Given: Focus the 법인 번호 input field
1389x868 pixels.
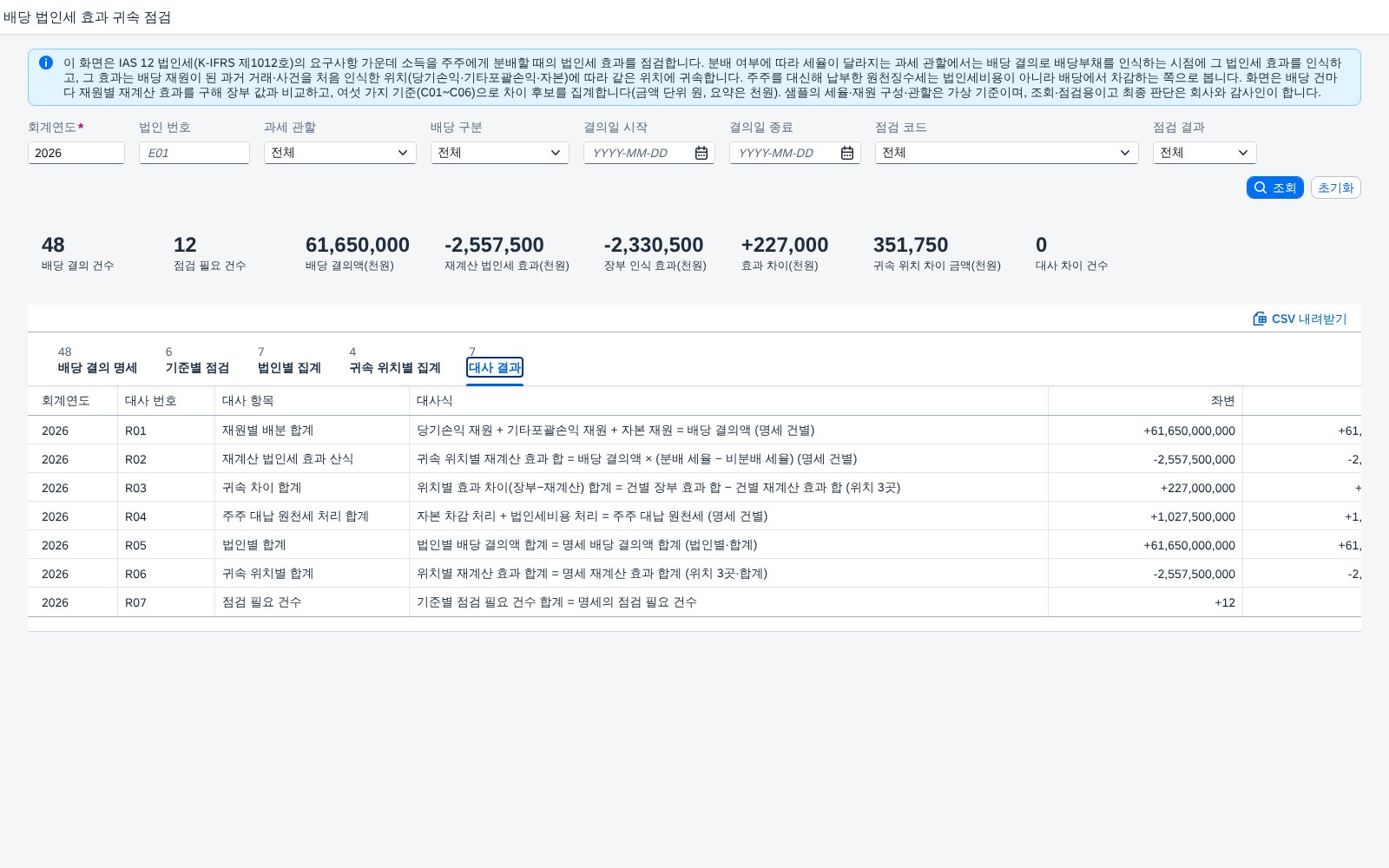Looking at the screenshot, I should point(194,153).
